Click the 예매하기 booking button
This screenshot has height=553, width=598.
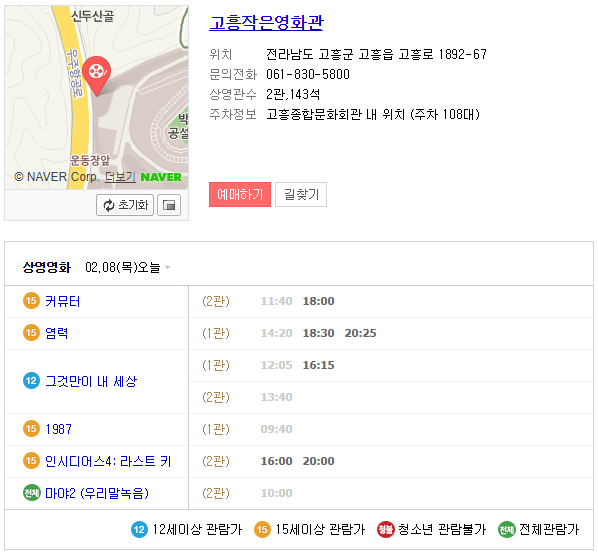pyautogui.click(x=240, y=195)
